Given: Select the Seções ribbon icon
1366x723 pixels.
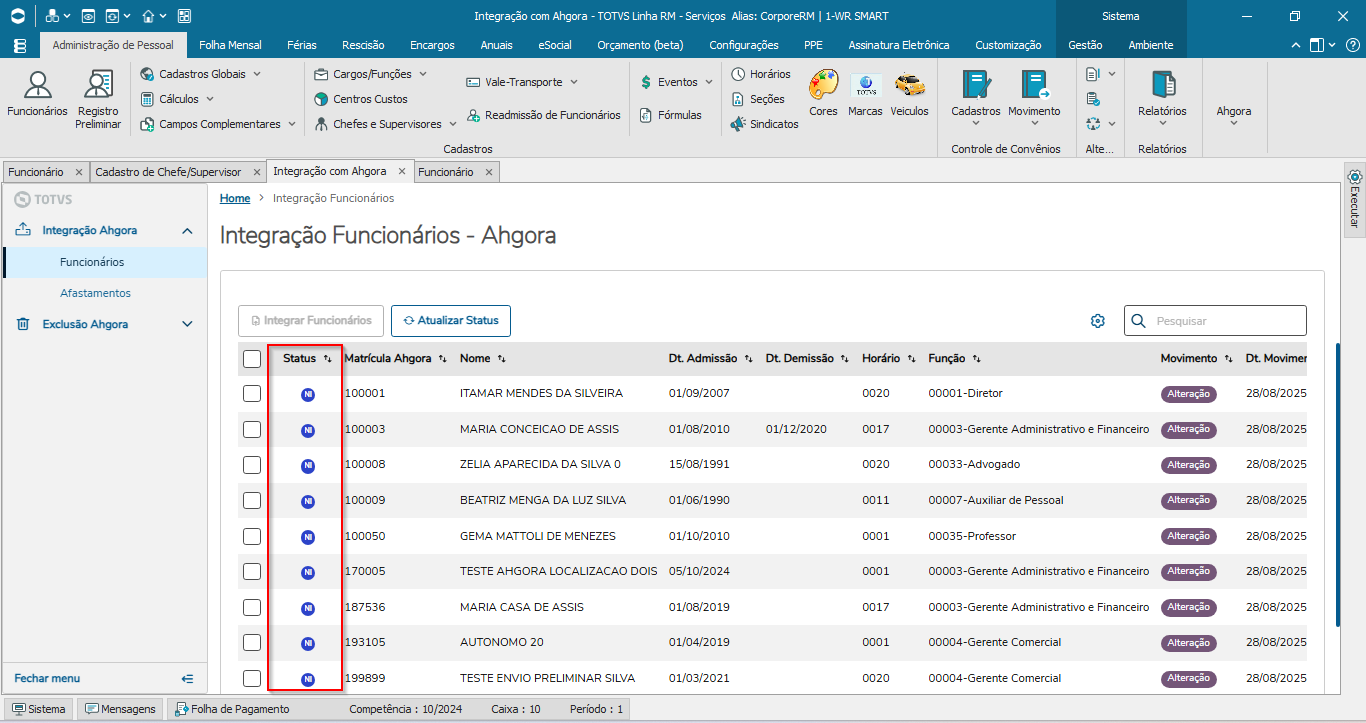Looking at the screenshot, I should click(758, 99).
